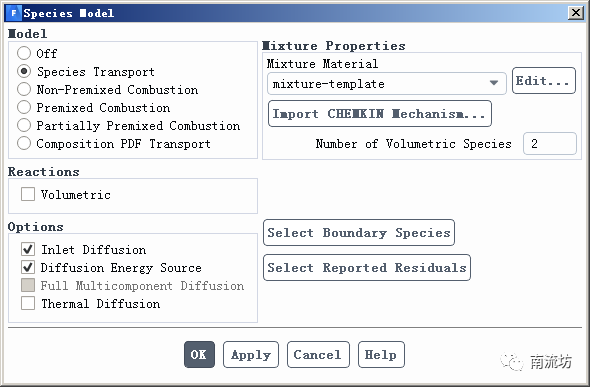Image resolution: width=590 pixels, height=387 pixels.
Task: Enable Volumetric reactions checkbox
Action: tap(28, 194)
